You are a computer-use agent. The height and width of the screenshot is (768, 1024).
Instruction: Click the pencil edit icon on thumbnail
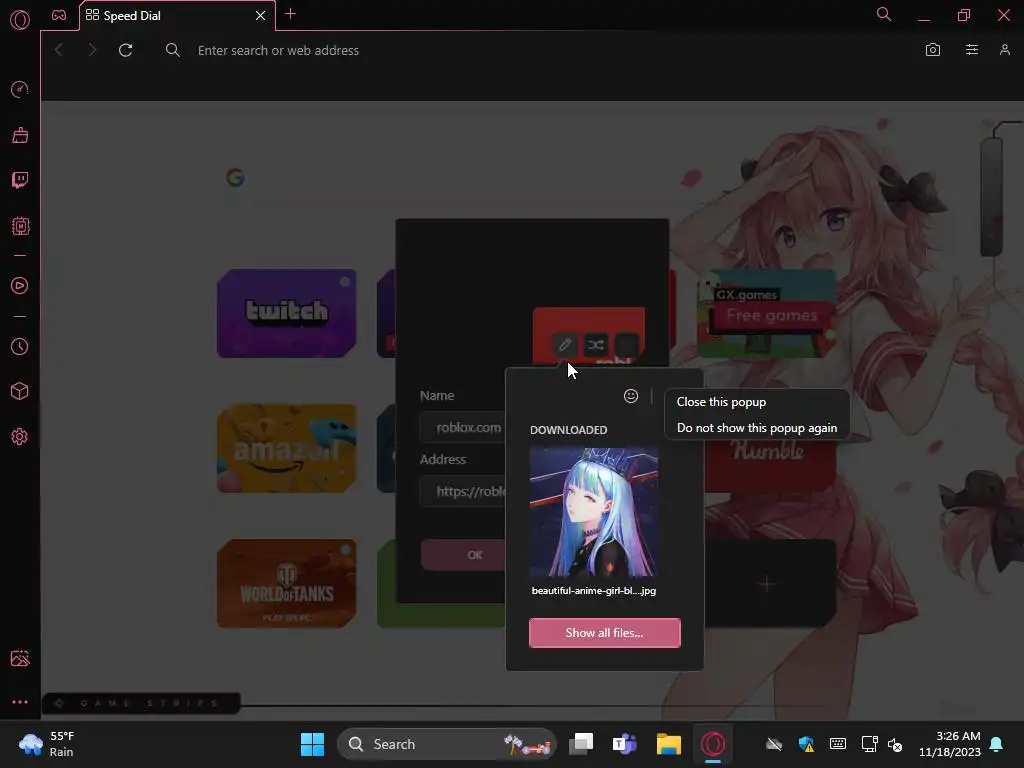tap(565, 344)
